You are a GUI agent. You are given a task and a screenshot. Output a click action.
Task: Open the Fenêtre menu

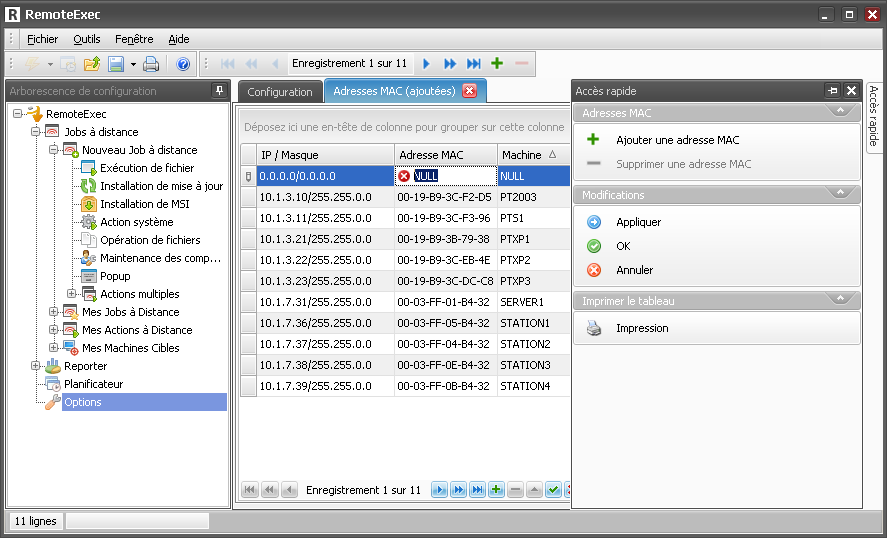pos(134,39)
